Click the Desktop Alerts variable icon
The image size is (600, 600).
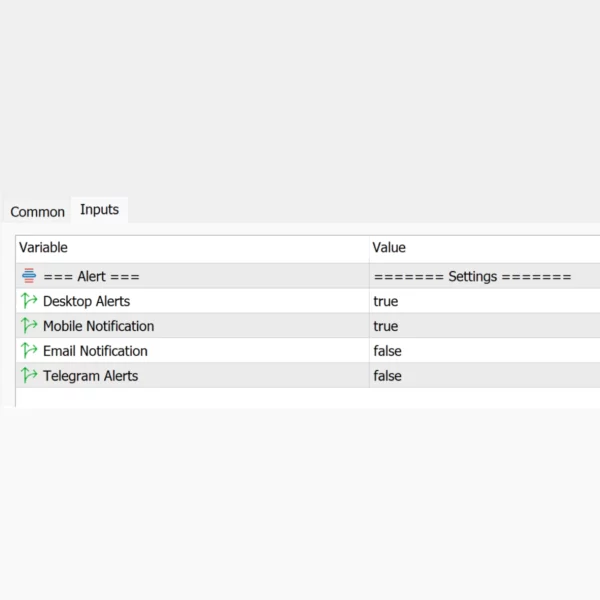29,301
